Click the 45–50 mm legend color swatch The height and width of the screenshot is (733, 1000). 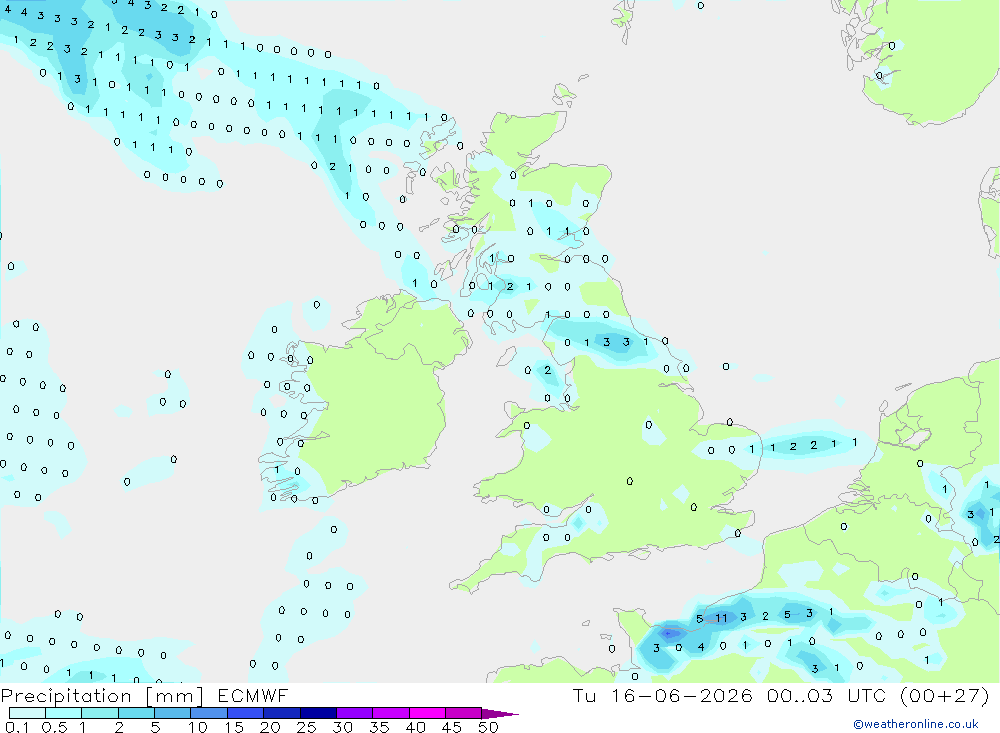(464, 713)
